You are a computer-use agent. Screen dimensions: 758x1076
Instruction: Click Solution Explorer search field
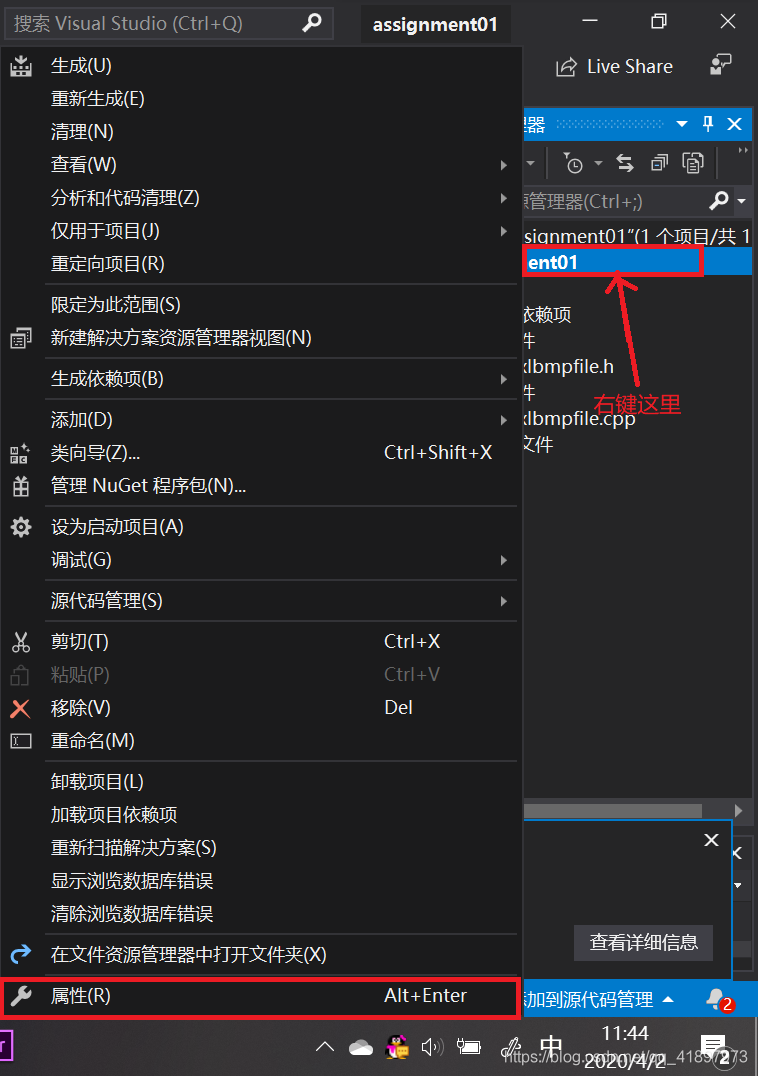[614, 201]
